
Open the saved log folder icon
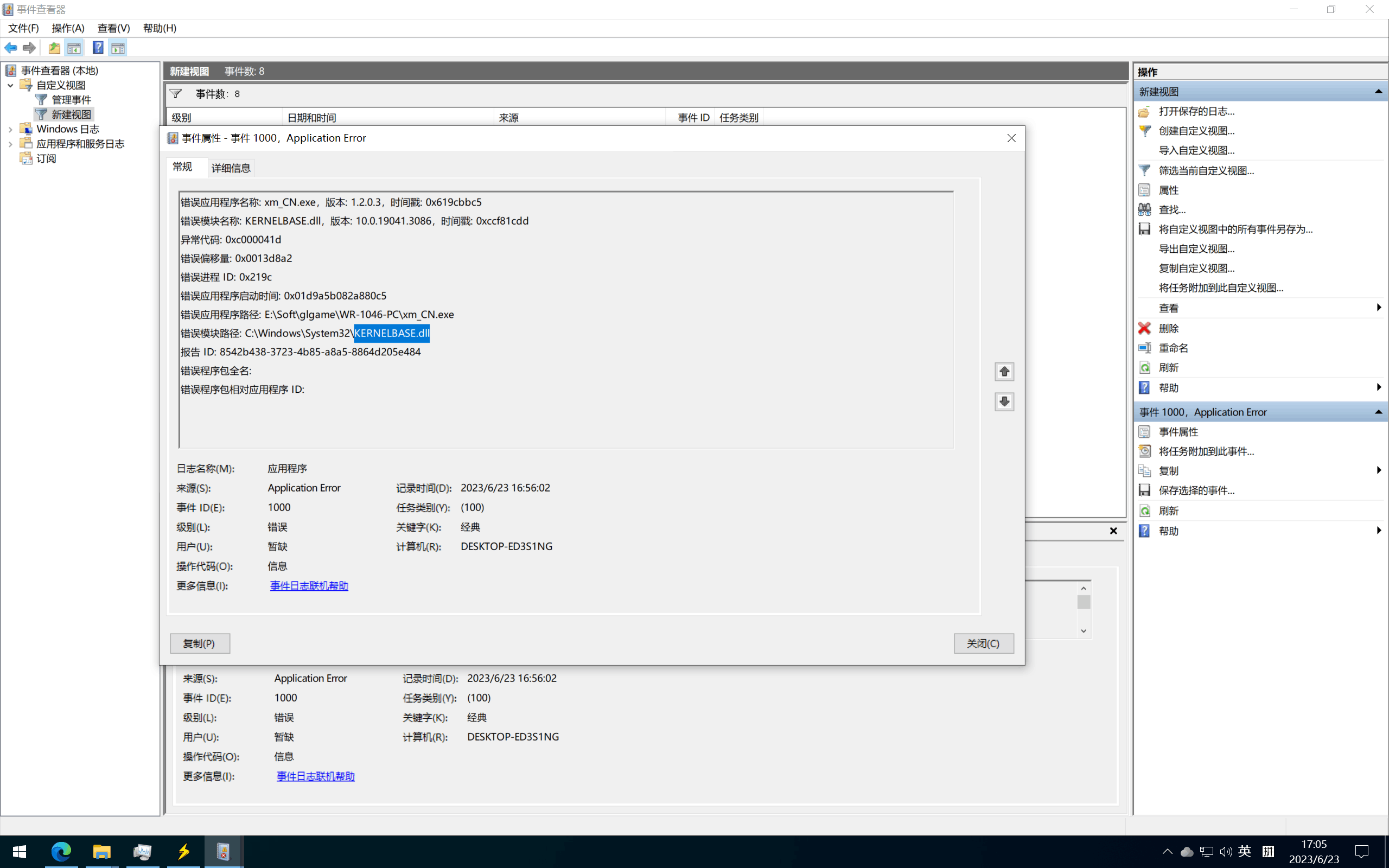1144,111
